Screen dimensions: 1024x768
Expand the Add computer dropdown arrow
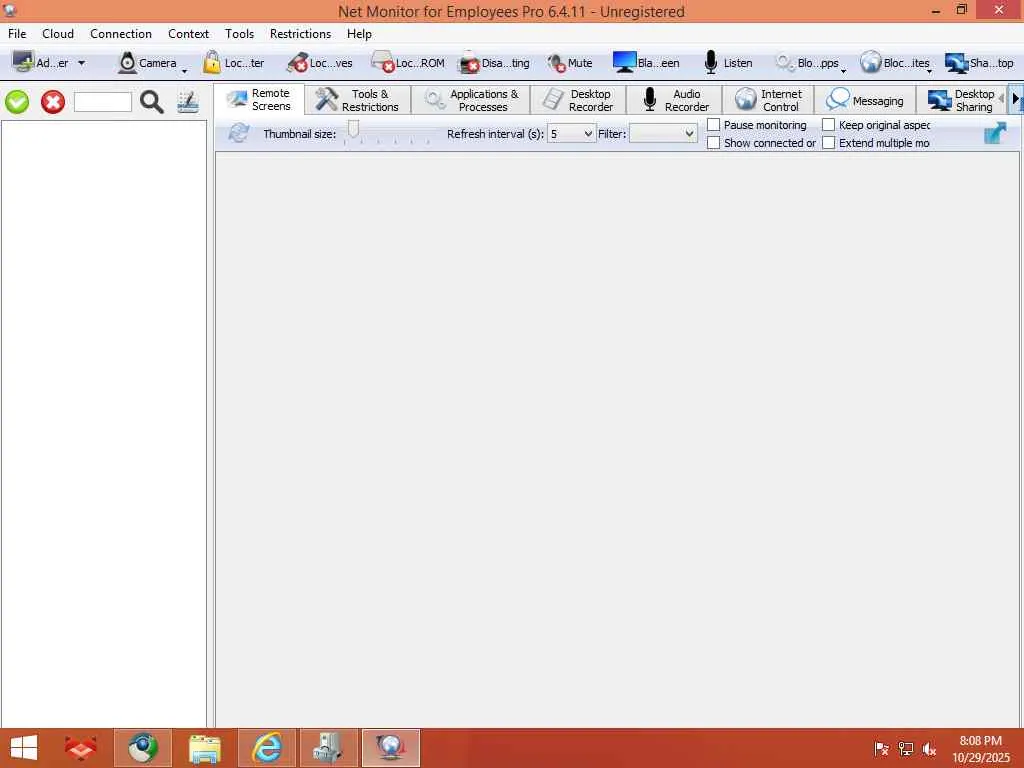pyautogui.click(x=82, y=63)
